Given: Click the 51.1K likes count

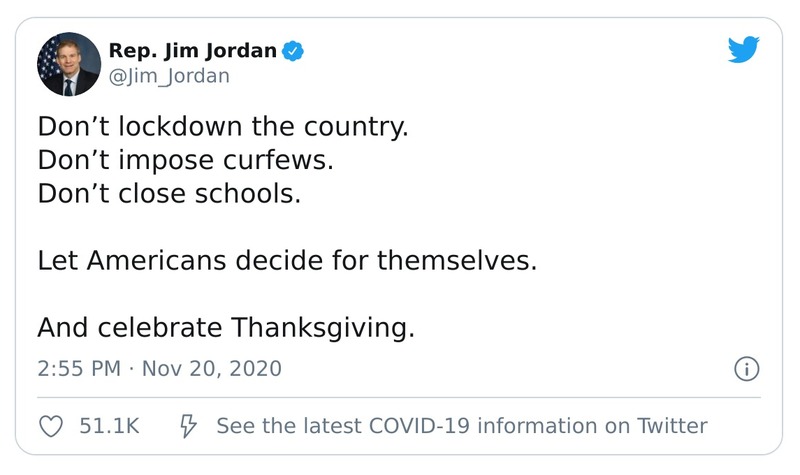Looking at the screenshot, I should [x=108, y=426].
